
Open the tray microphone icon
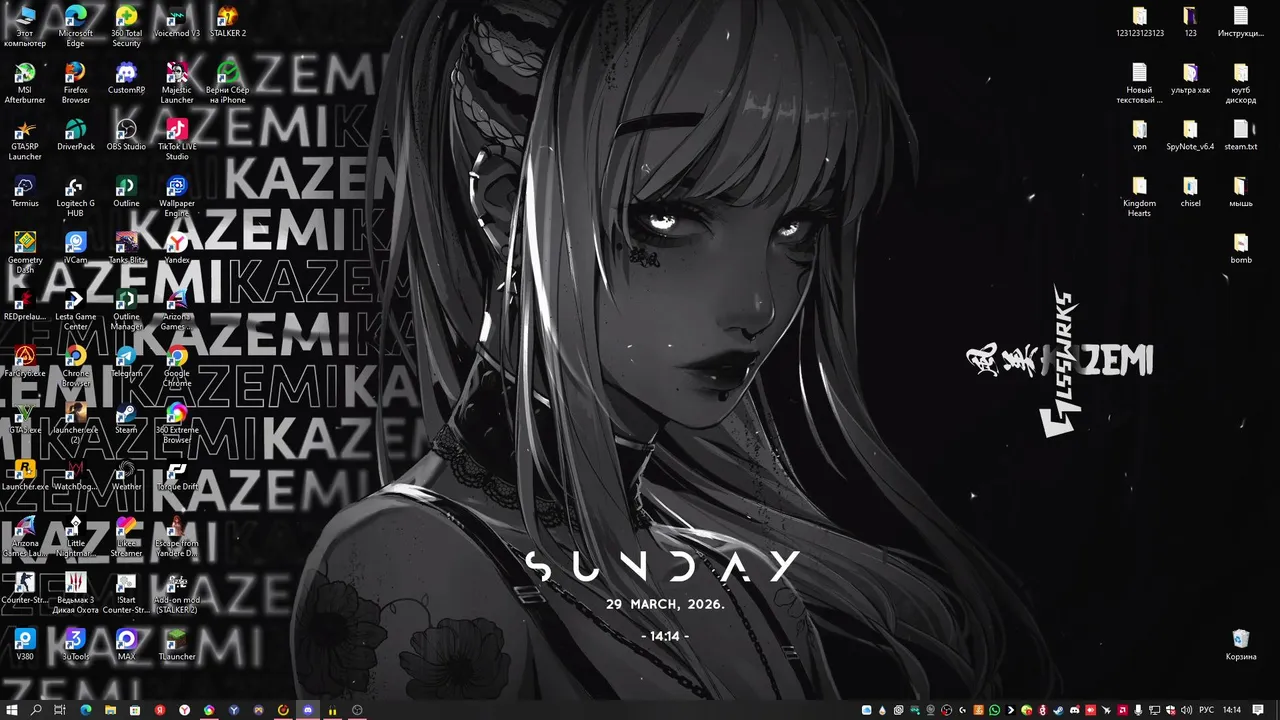click(x=1138, y=710)
